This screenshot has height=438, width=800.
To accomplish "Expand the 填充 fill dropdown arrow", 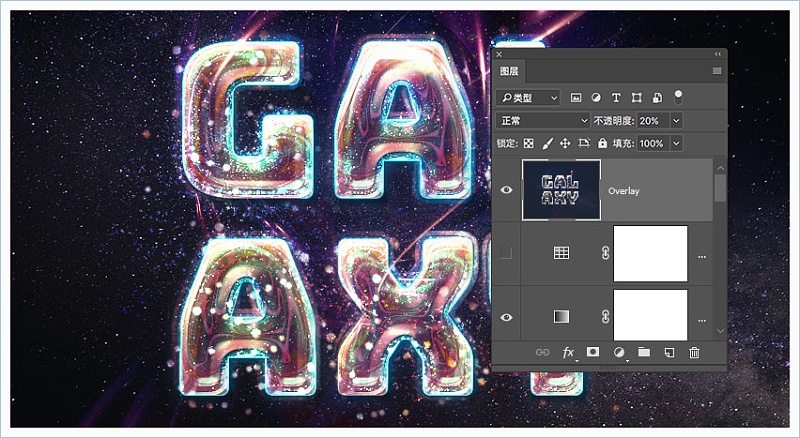I will (x=676, y=143).
